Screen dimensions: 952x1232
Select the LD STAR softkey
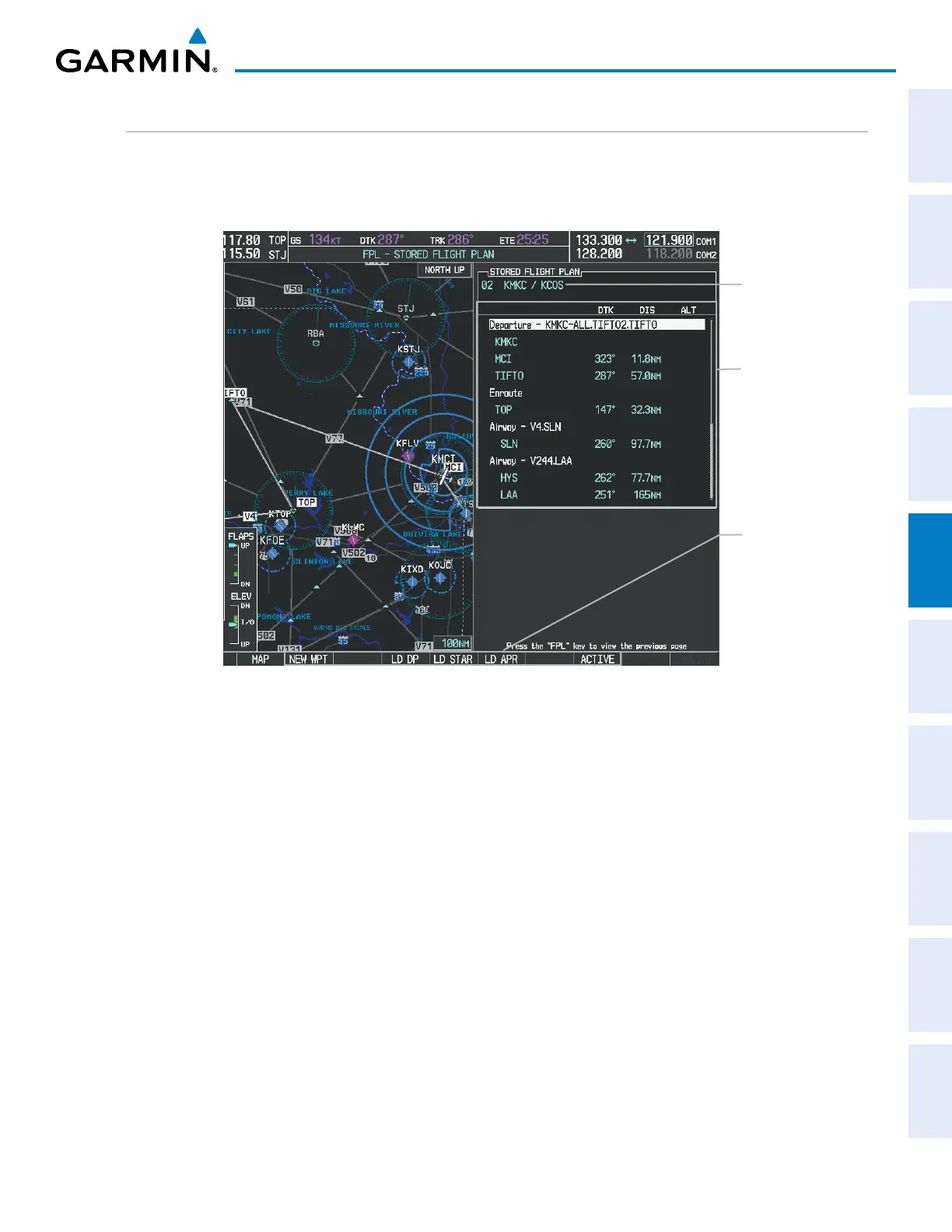coord(453,659)
